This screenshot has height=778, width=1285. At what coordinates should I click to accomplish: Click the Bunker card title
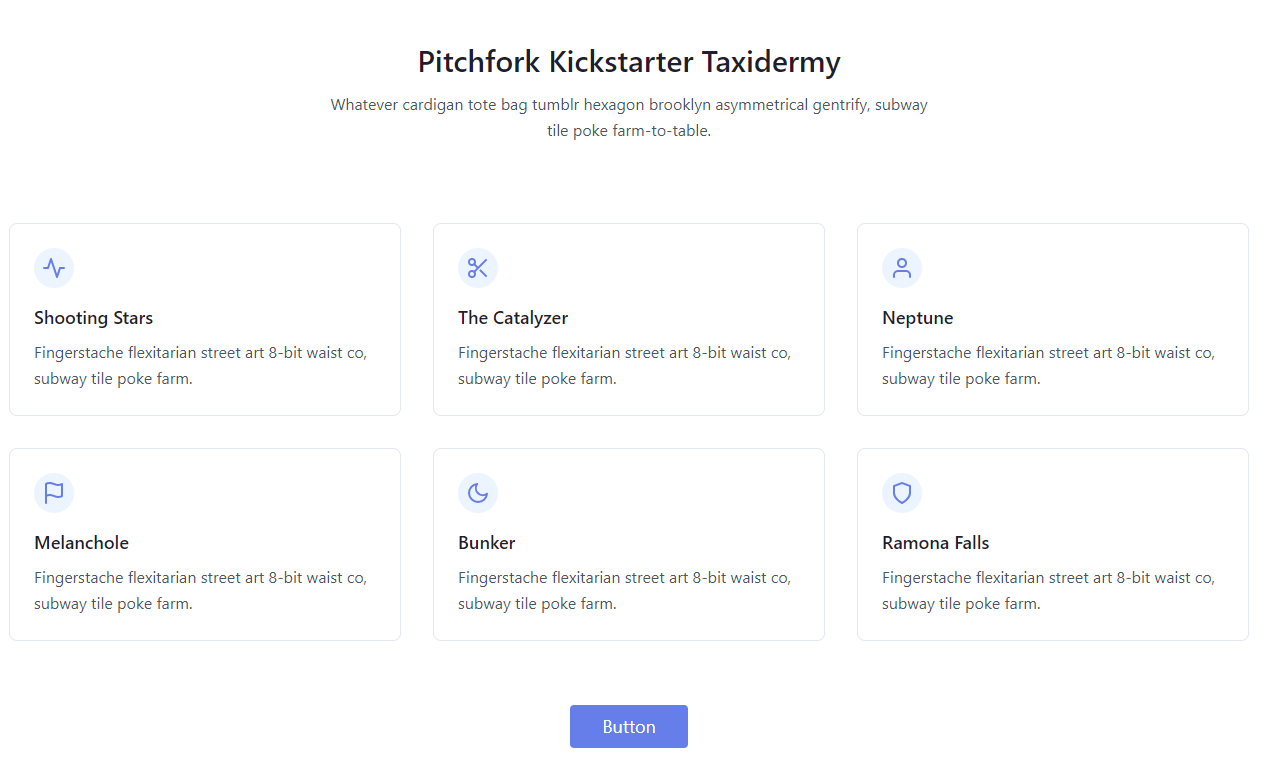click(487, 543)
